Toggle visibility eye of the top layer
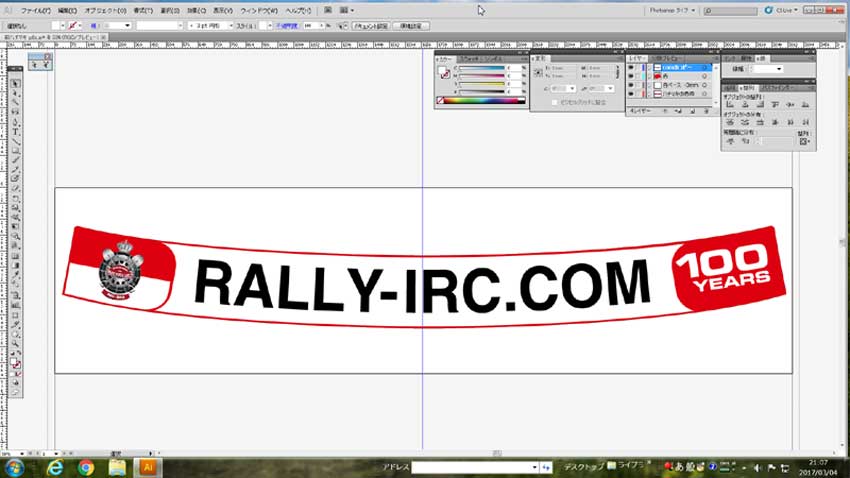850x478 pixels. tap(631, 68)
